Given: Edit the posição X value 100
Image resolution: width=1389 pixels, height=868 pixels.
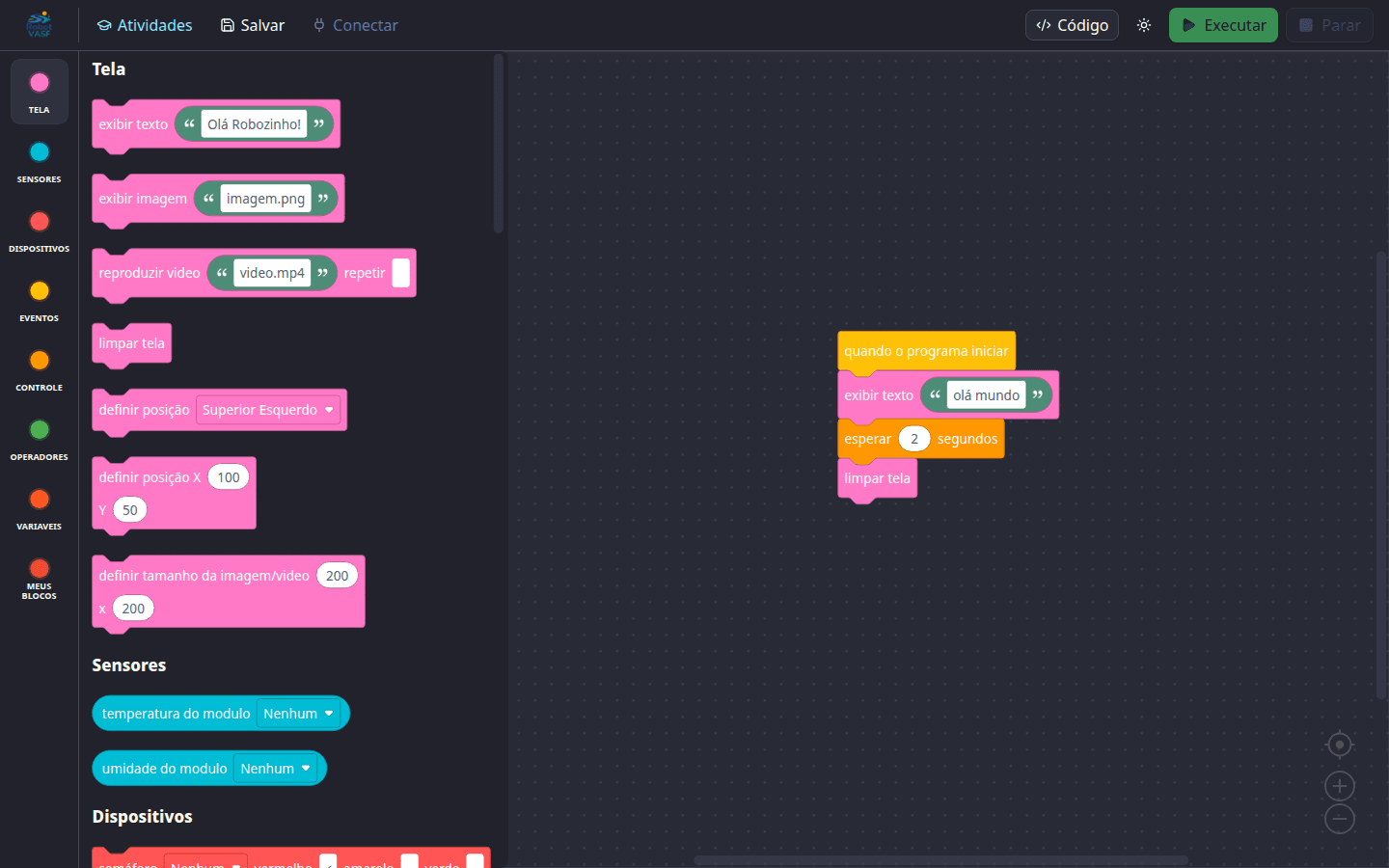Looking at the screenshot, I should pyautogui.click(x=229, y=477).
